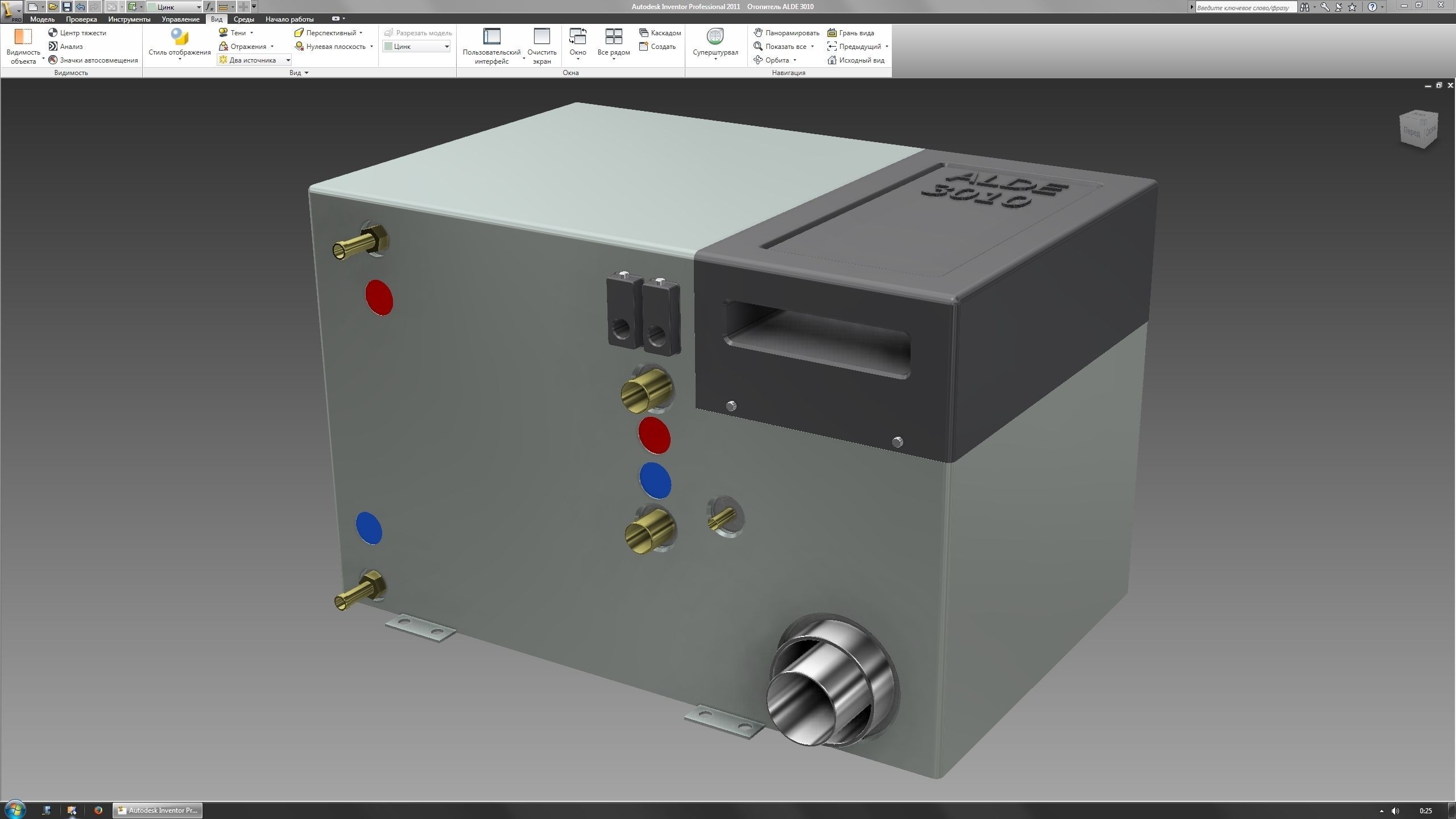1456x819 pixels.
Task: Toggle Тени shadows on the model
Action: pos(224,33)
